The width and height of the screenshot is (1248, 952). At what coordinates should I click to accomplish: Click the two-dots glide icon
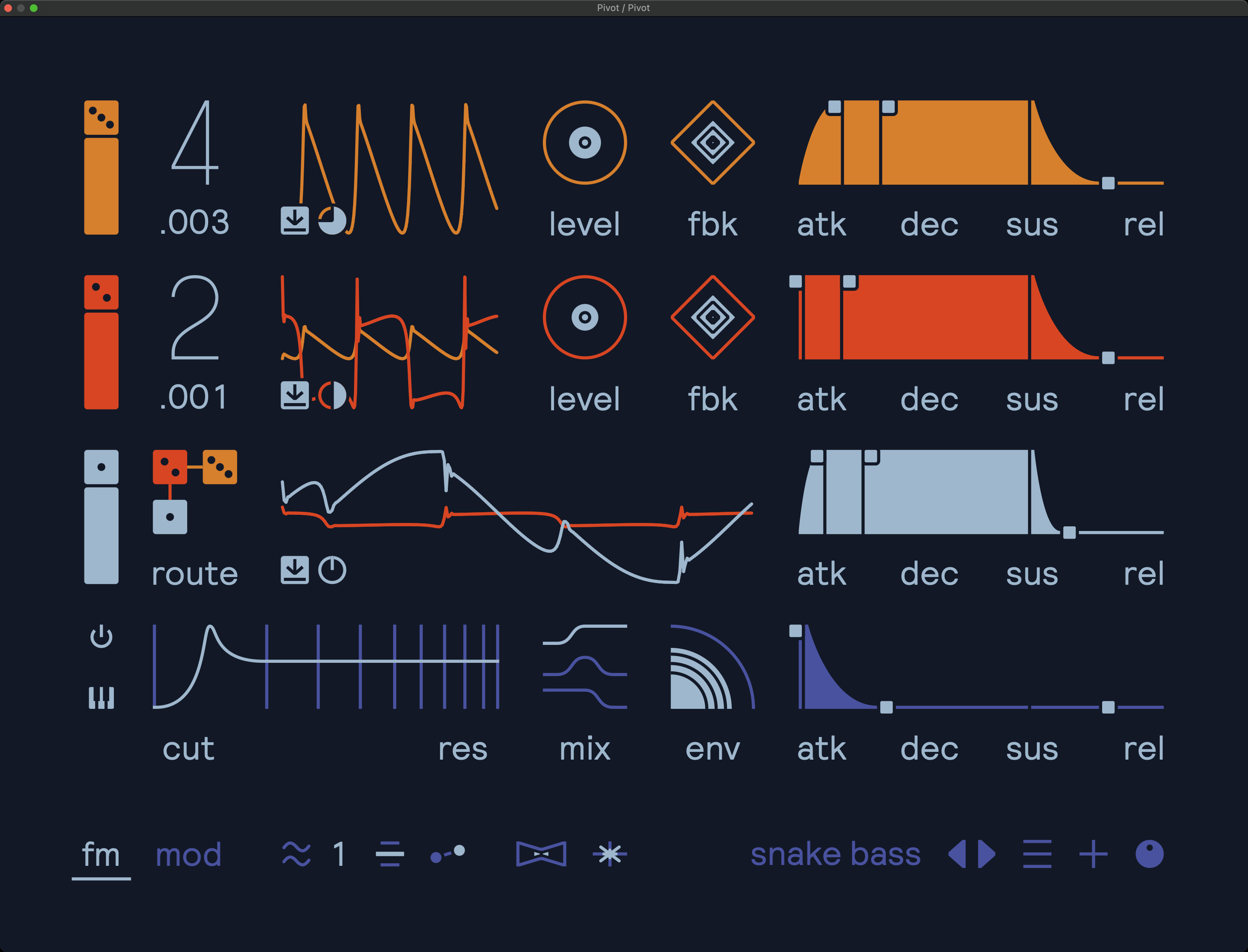pyautogui.click(x=447, y=853)
